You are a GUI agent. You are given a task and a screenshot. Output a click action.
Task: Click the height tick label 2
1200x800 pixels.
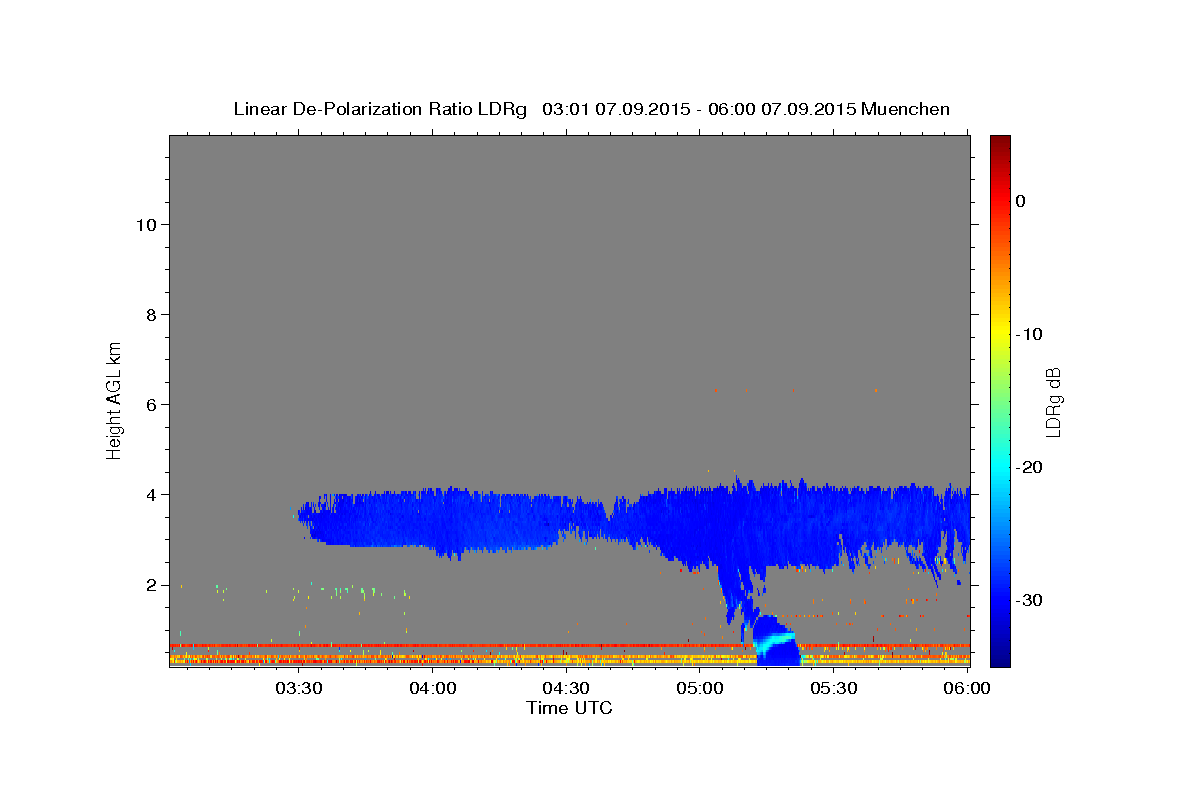pos(150,584)
